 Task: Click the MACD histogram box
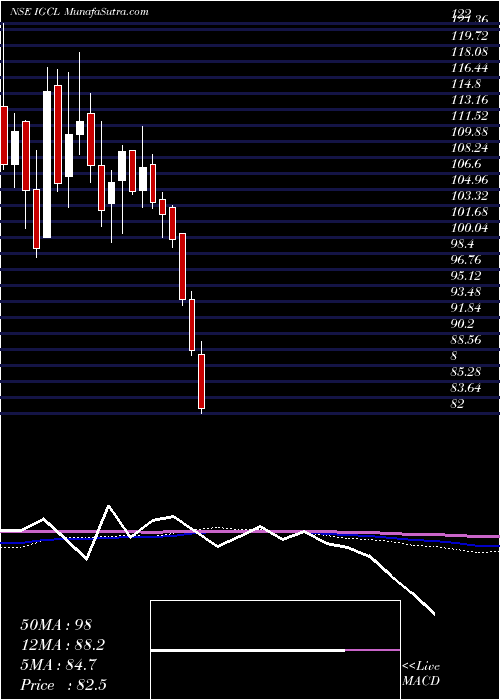(x=275, y=650)
